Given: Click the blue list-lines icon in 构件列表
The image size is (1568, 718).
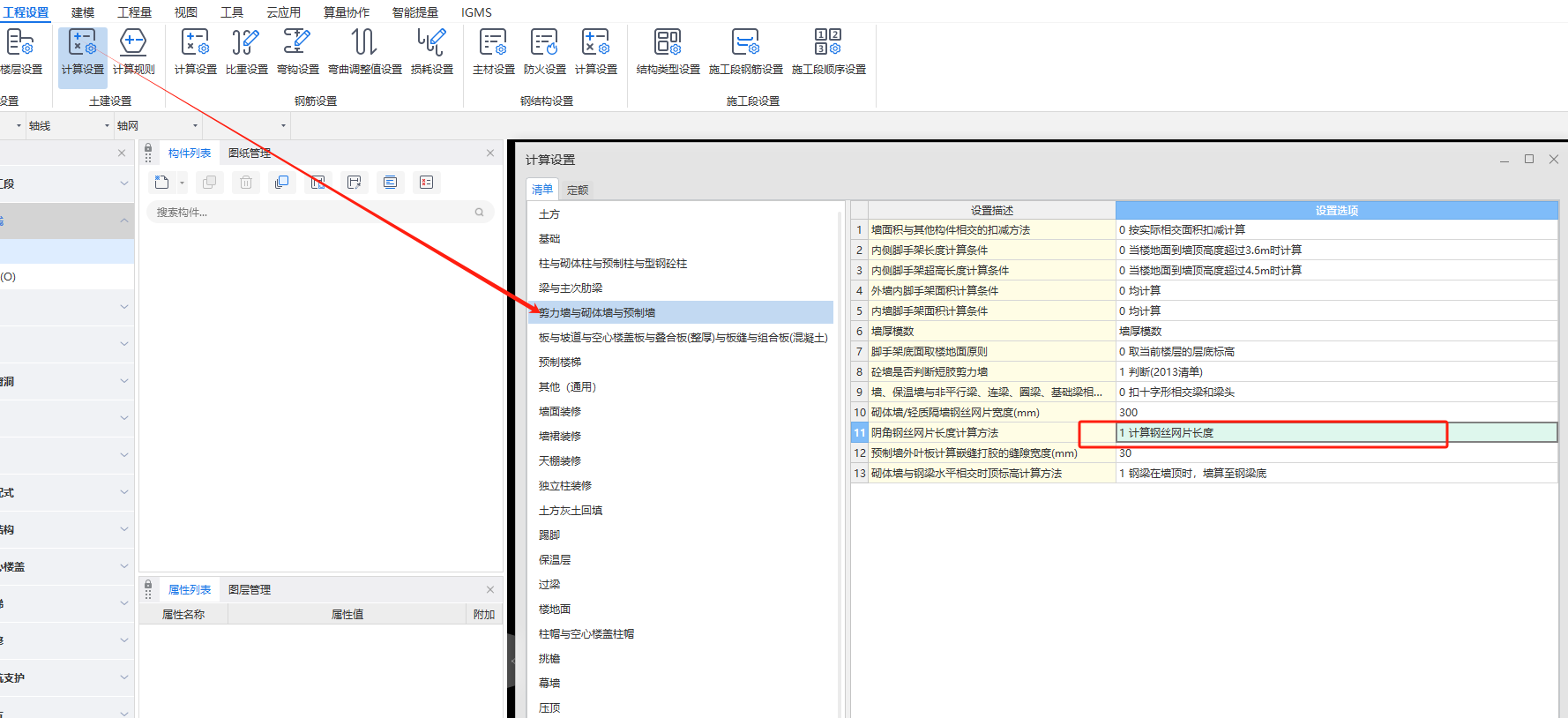Looking at the screenshot, I should (390, 183).
